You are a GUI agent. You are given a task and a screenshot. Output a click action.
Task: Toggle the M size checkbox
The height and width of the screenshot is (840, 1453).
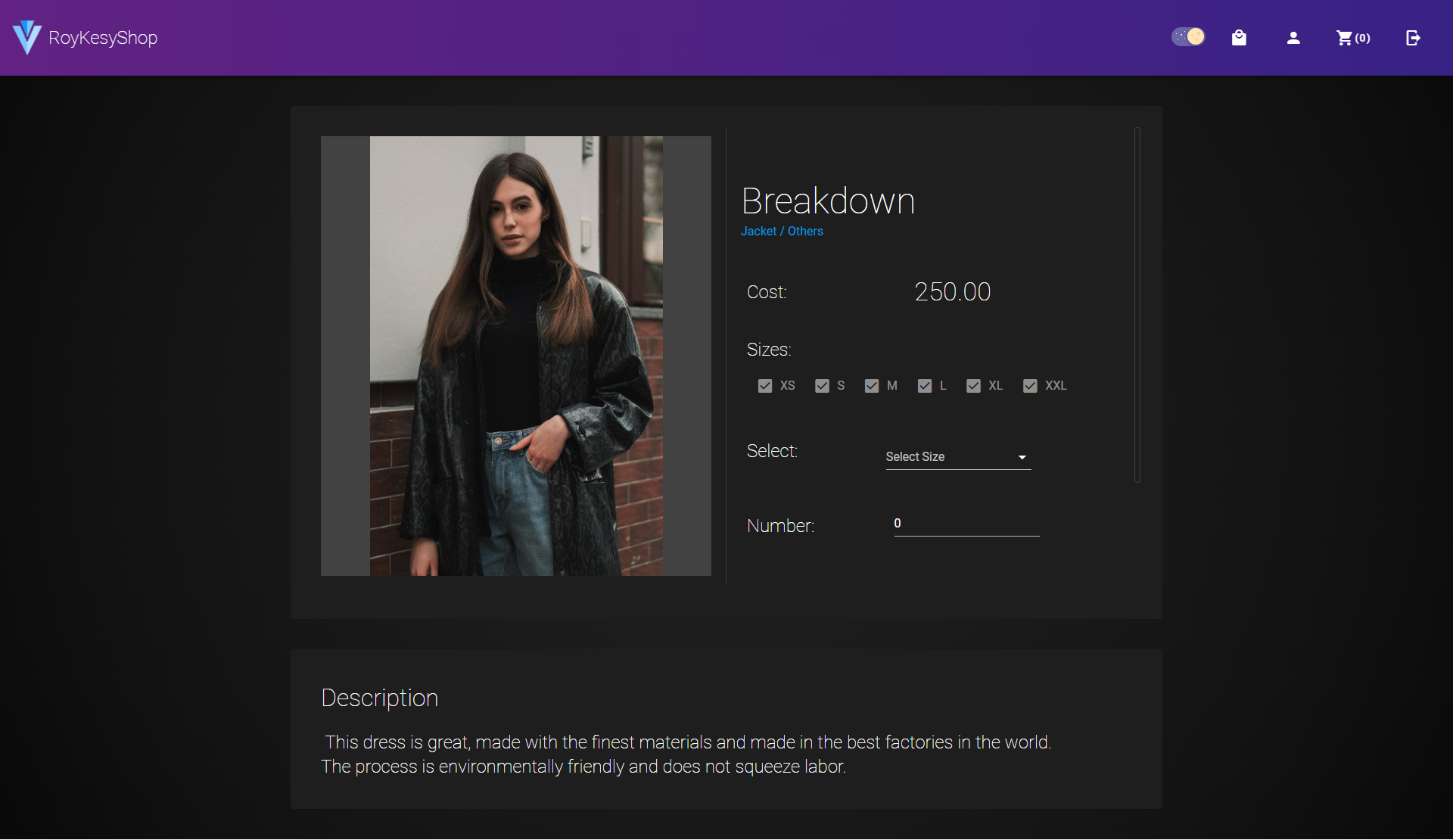pos(872,386)
